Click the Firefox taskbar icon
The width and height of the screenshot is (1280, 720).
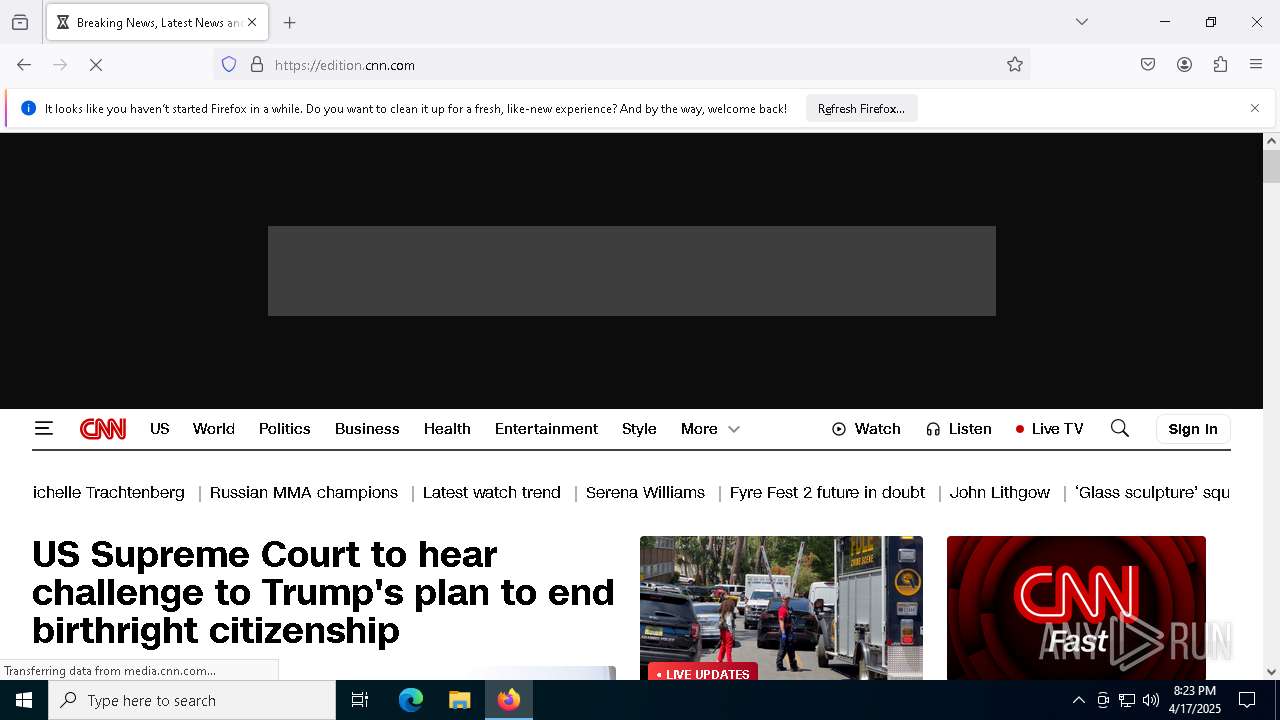(509, 700)
